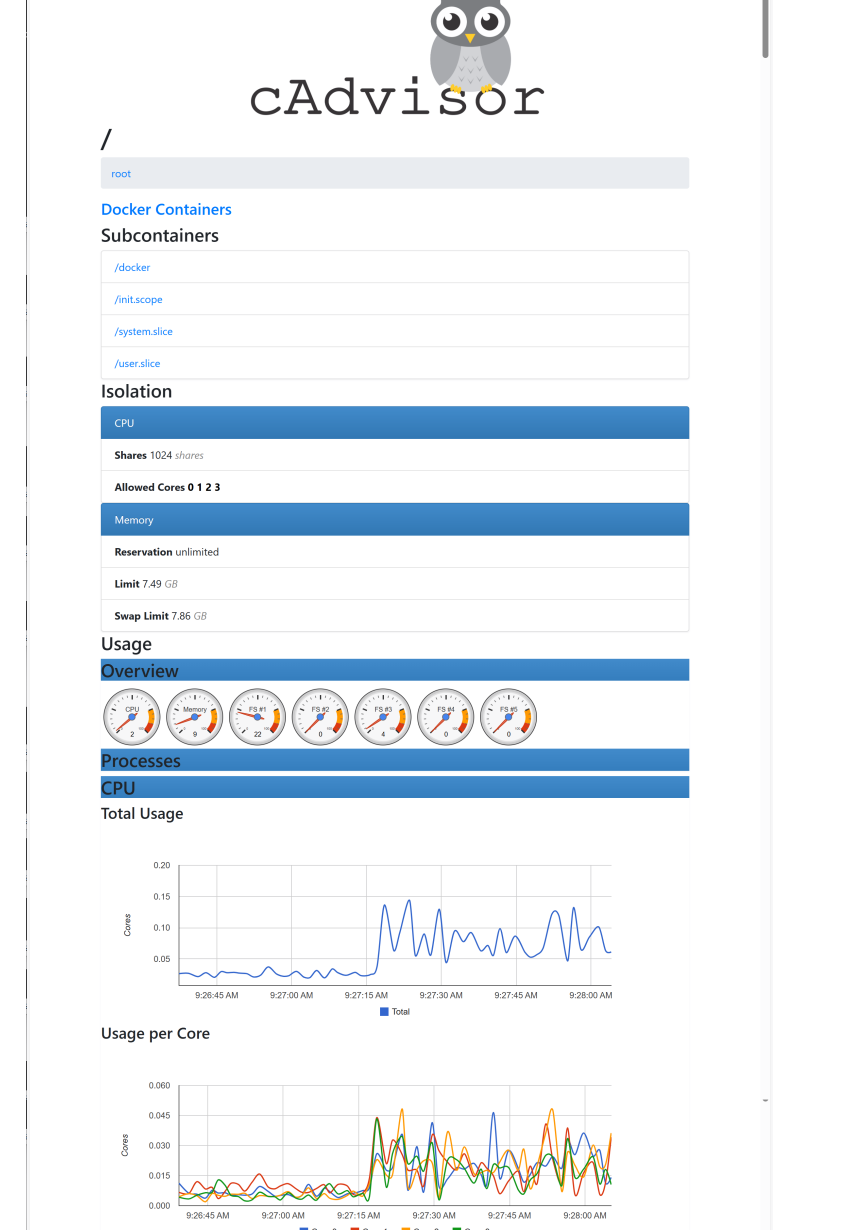Open the root breadcrumb link
The height and width of the screenshot is (1230, 854).
121,174
